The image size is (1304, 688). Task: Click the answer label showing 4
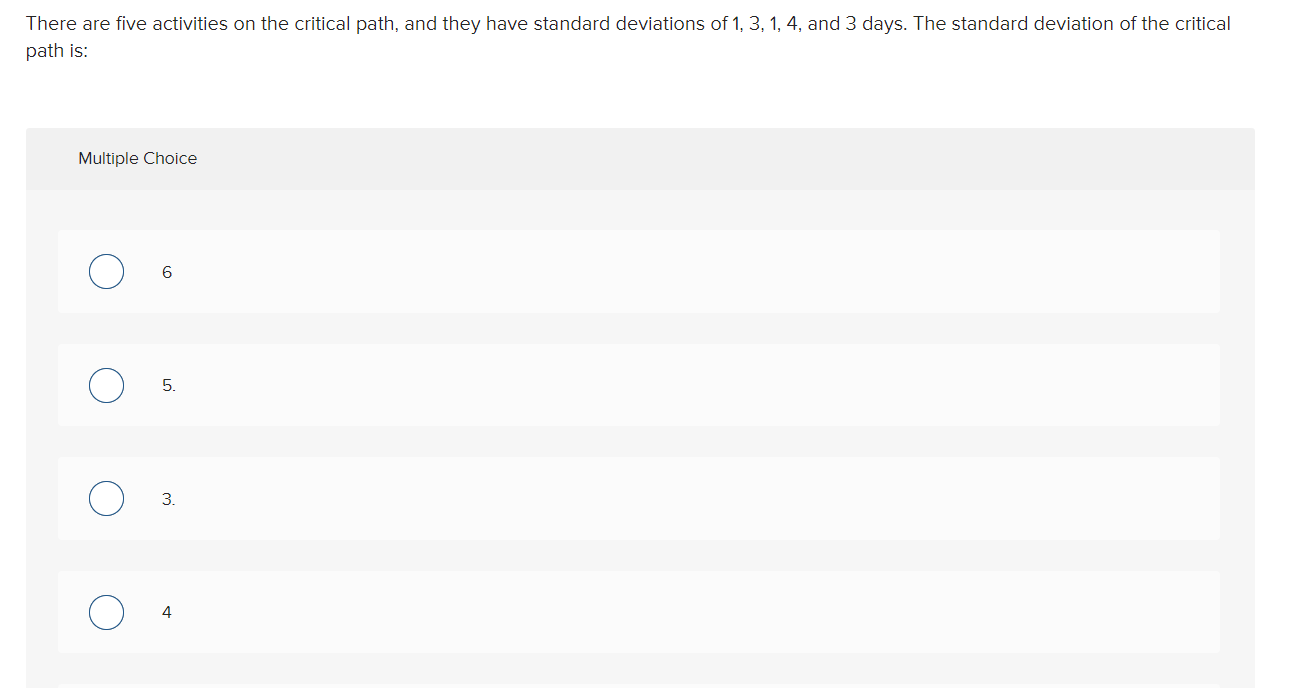(x=166, y=612)
